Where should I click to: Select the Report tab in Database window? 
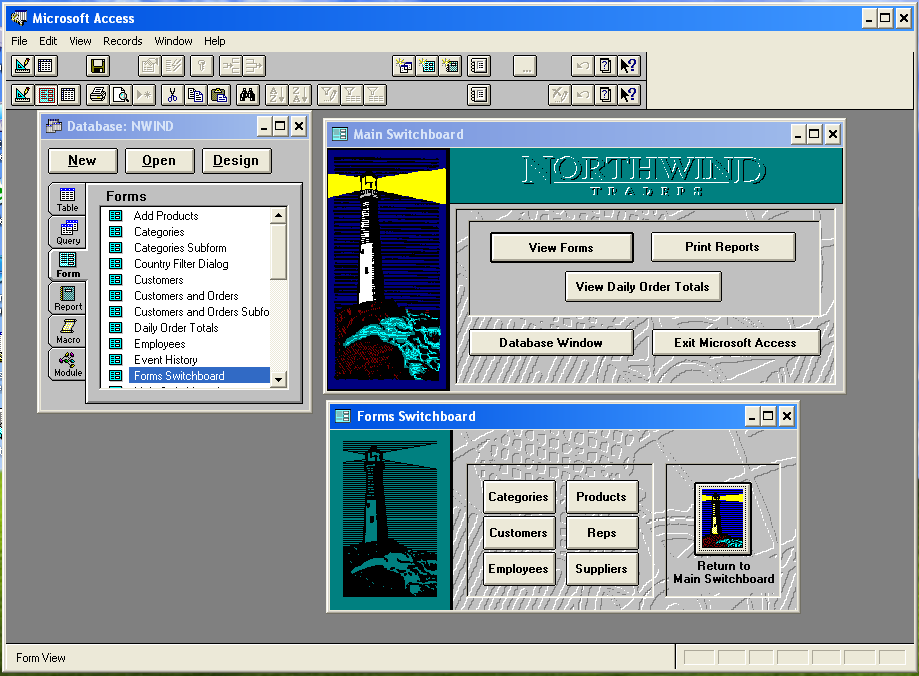pos(68,298)
